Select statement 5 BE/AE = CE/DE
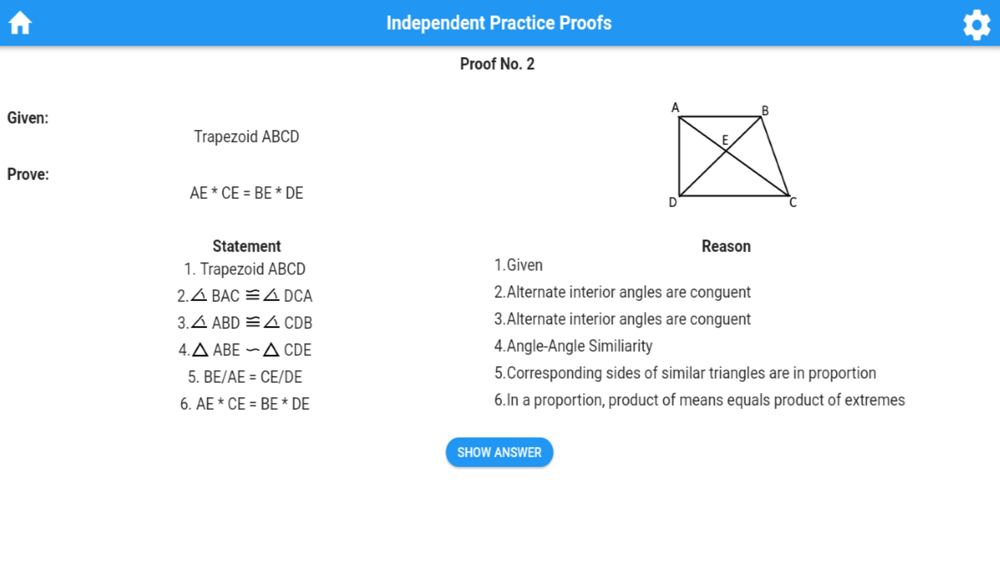 (245, 377)
